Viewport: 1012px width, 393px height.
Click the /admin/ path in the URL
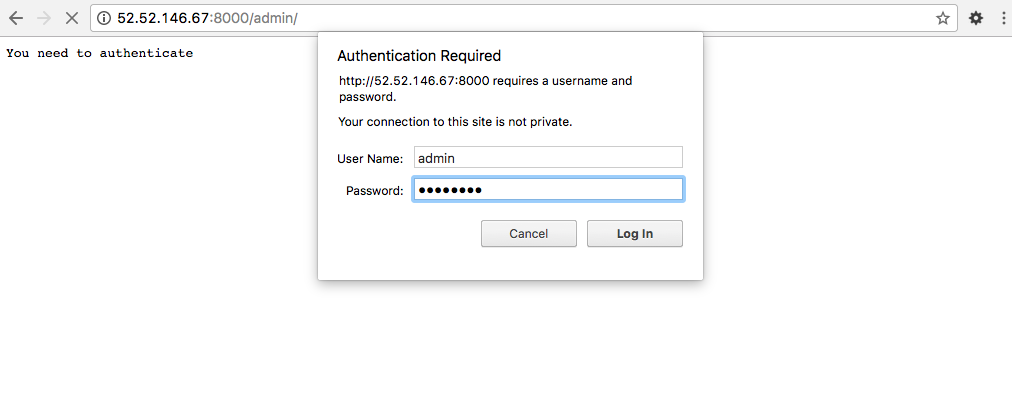click(274, 18)
